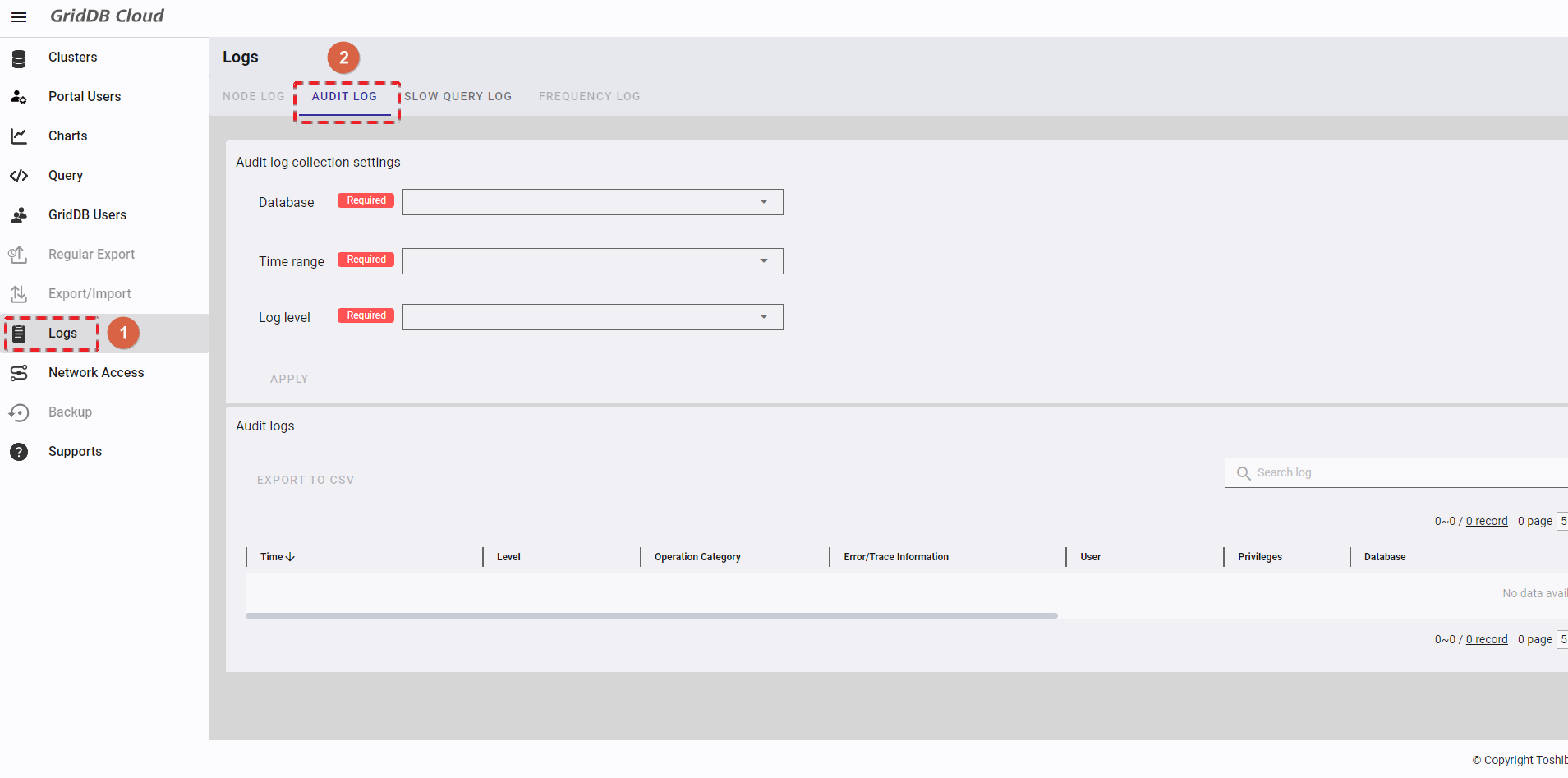Viewport: 1568px width, 778px height.
Task: Click the APPLY button
Action: pos(289,379)
